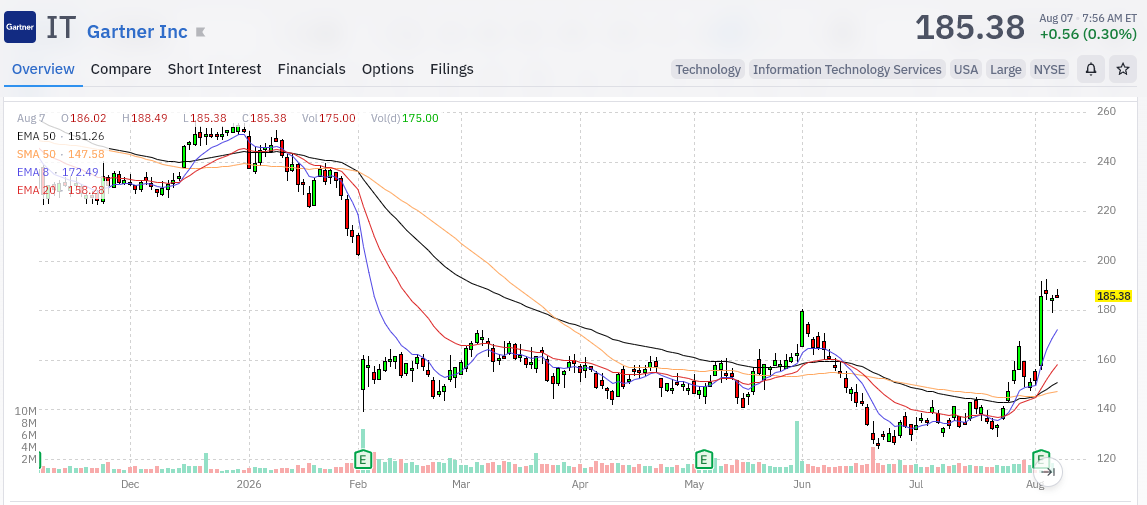Click the Aug 07 7:56 AM ET timestamp
1147x505 pixels.
[x=1088, y=18]
